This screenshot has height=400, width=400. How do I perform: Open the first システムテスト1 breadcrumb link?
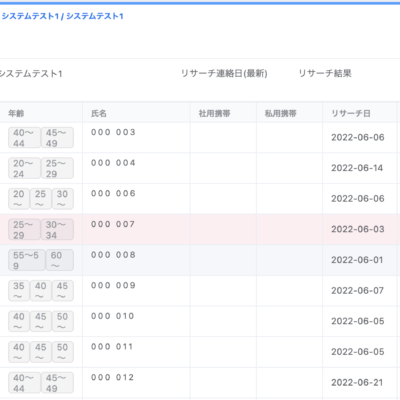point(30,16)
